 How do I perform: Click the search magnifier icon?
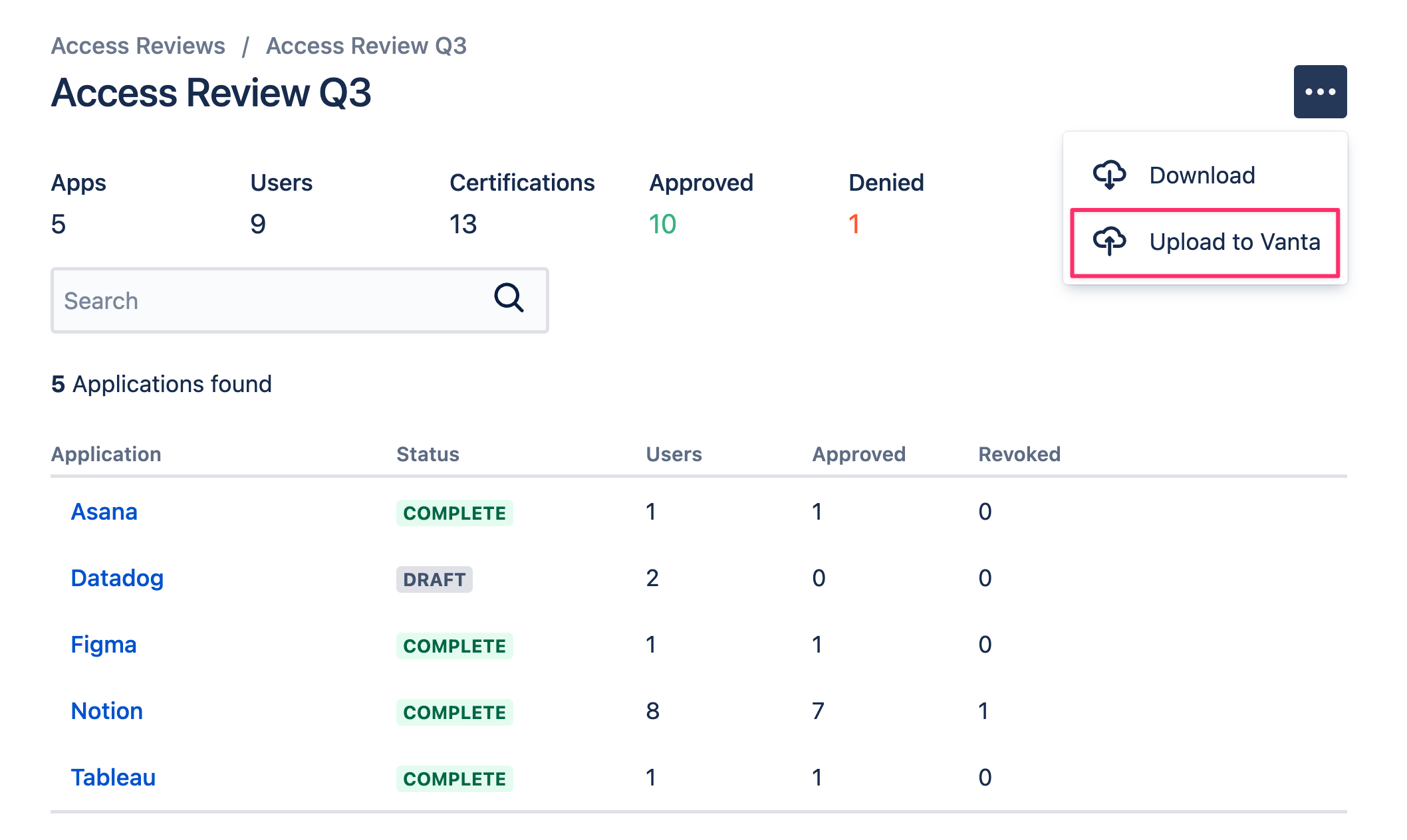509,298
